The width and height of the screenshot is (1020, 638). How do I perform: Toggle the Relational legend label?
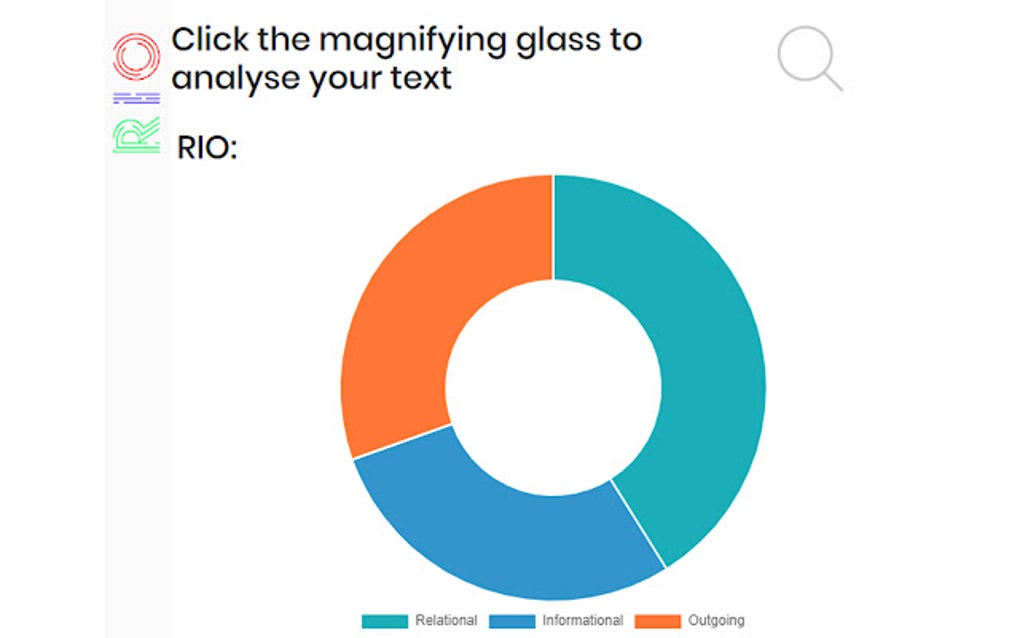pyautogui.click(x=446, y=621)
